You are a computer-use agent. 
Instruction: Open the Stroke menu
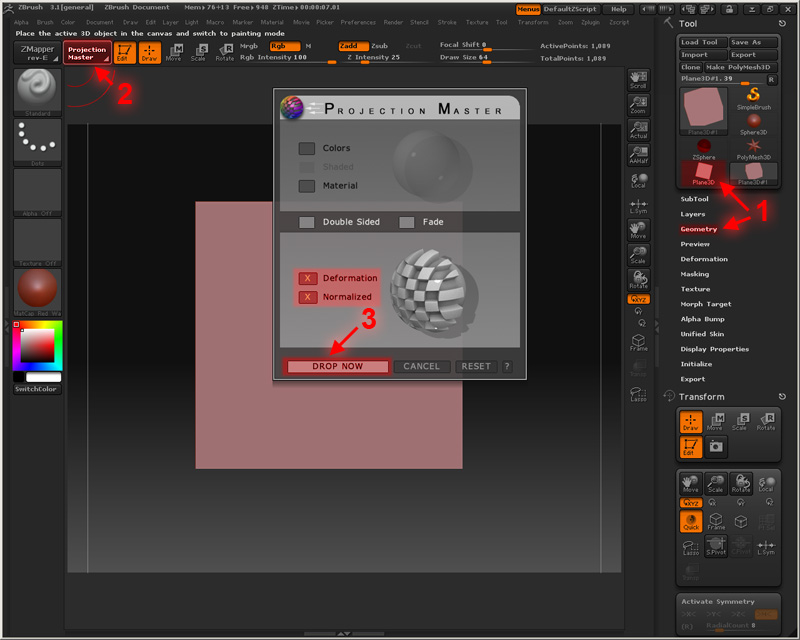pyautogui.click(x=447, y=22)
